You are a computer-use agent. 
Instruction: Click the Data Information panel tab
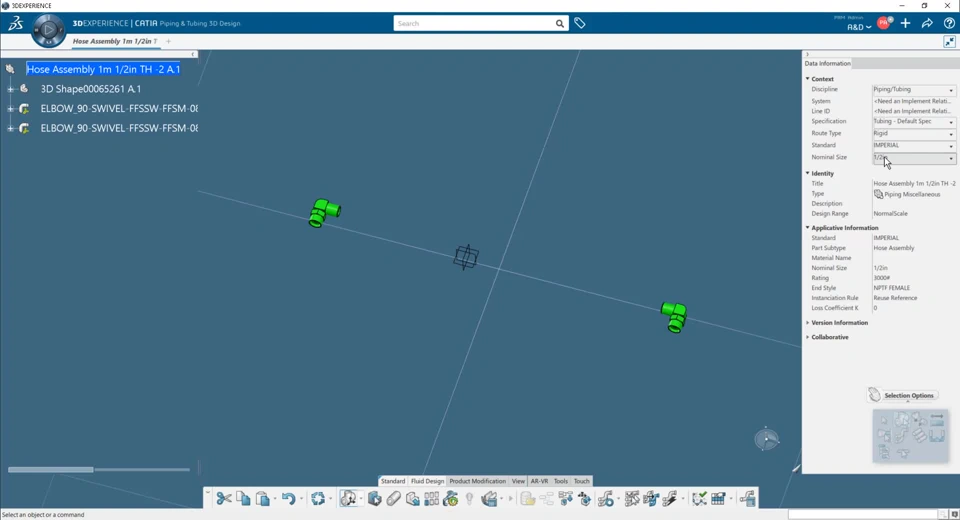pos(827,63)
